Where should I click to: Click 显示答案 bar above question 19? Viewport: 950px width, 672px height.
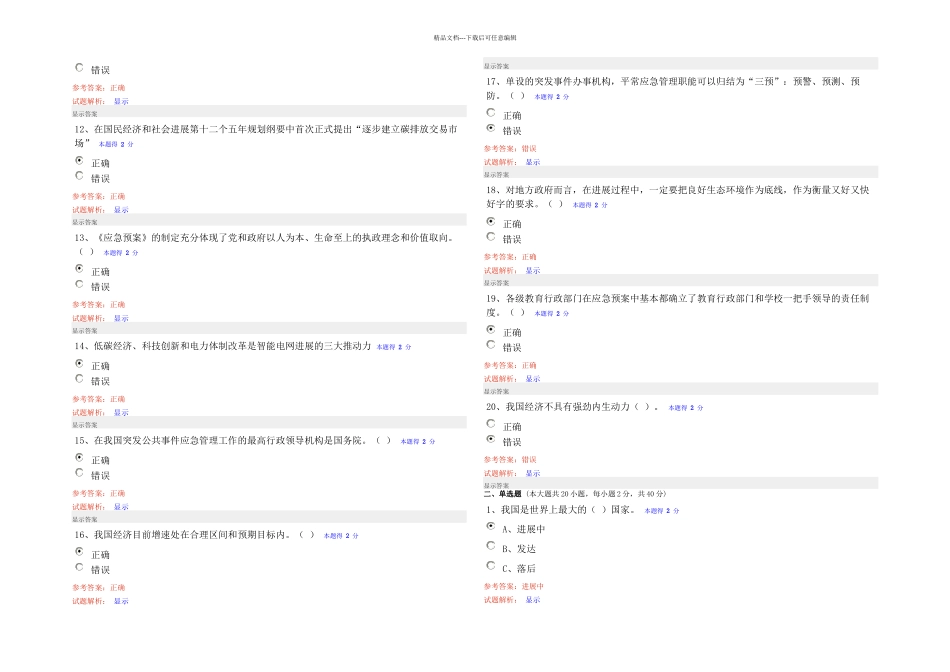tap(680, 281)
